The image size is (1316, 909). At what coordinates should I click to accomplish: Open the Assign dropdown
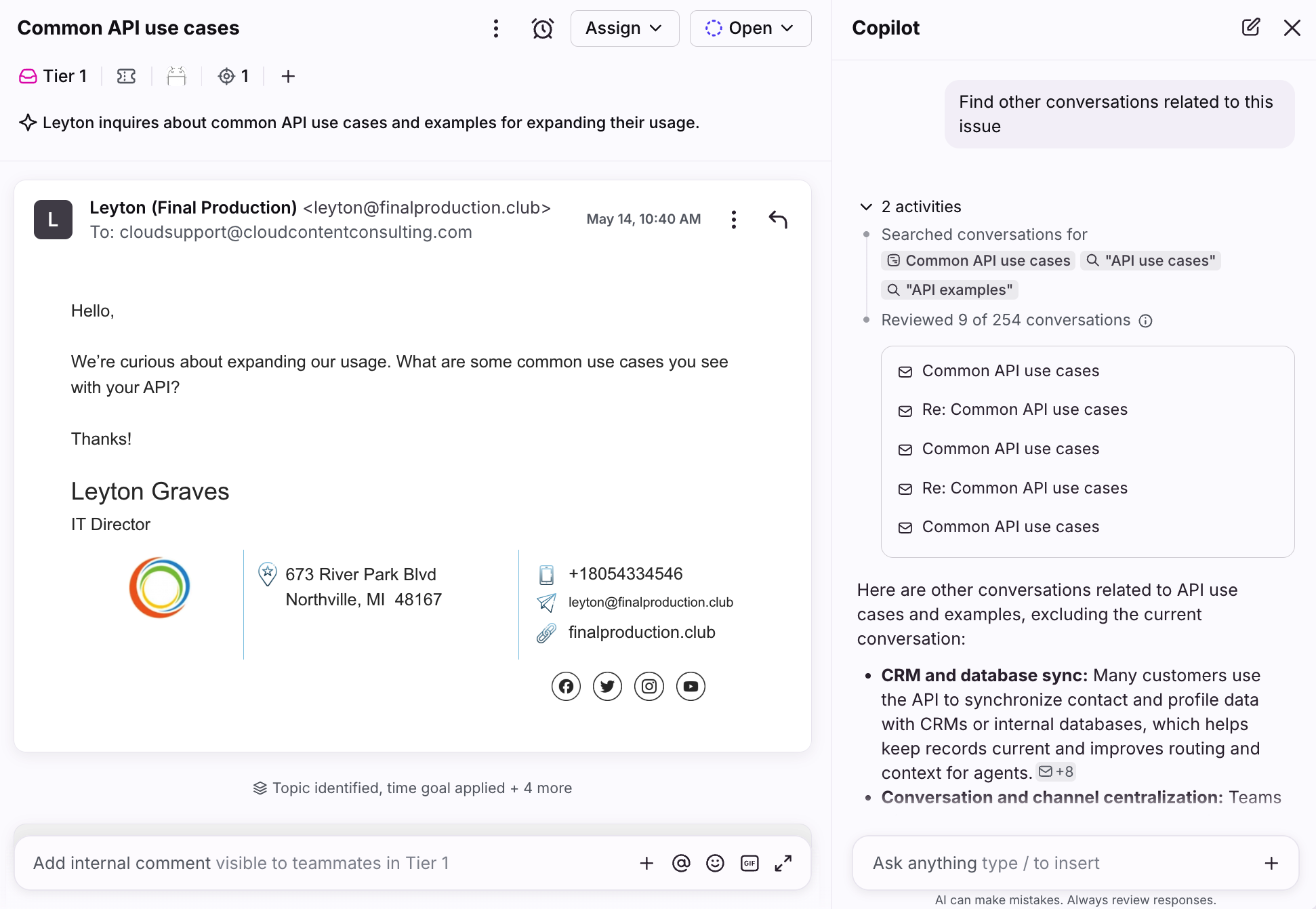tap(625, 28)
